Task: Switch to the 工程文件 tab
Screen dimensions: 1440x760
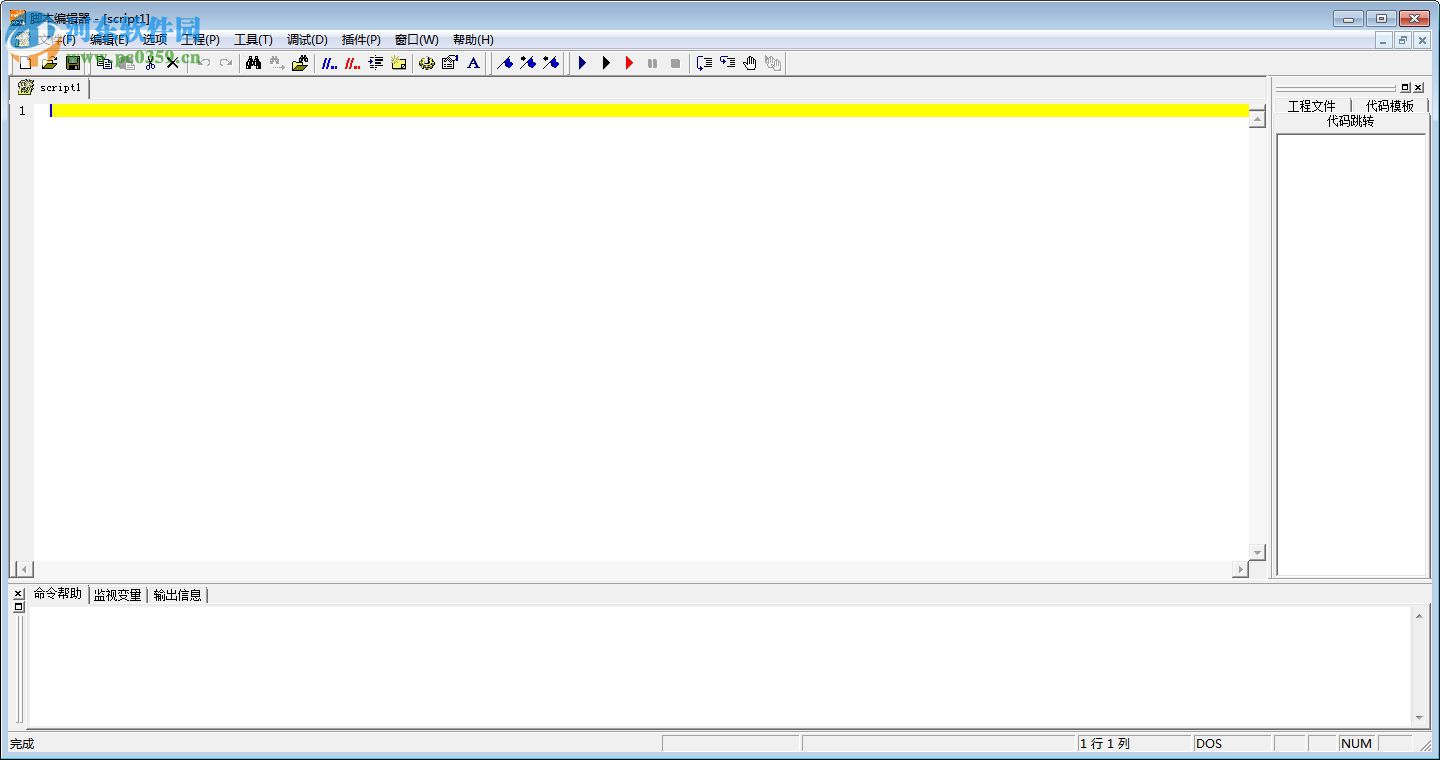Action: [1311, 106]
